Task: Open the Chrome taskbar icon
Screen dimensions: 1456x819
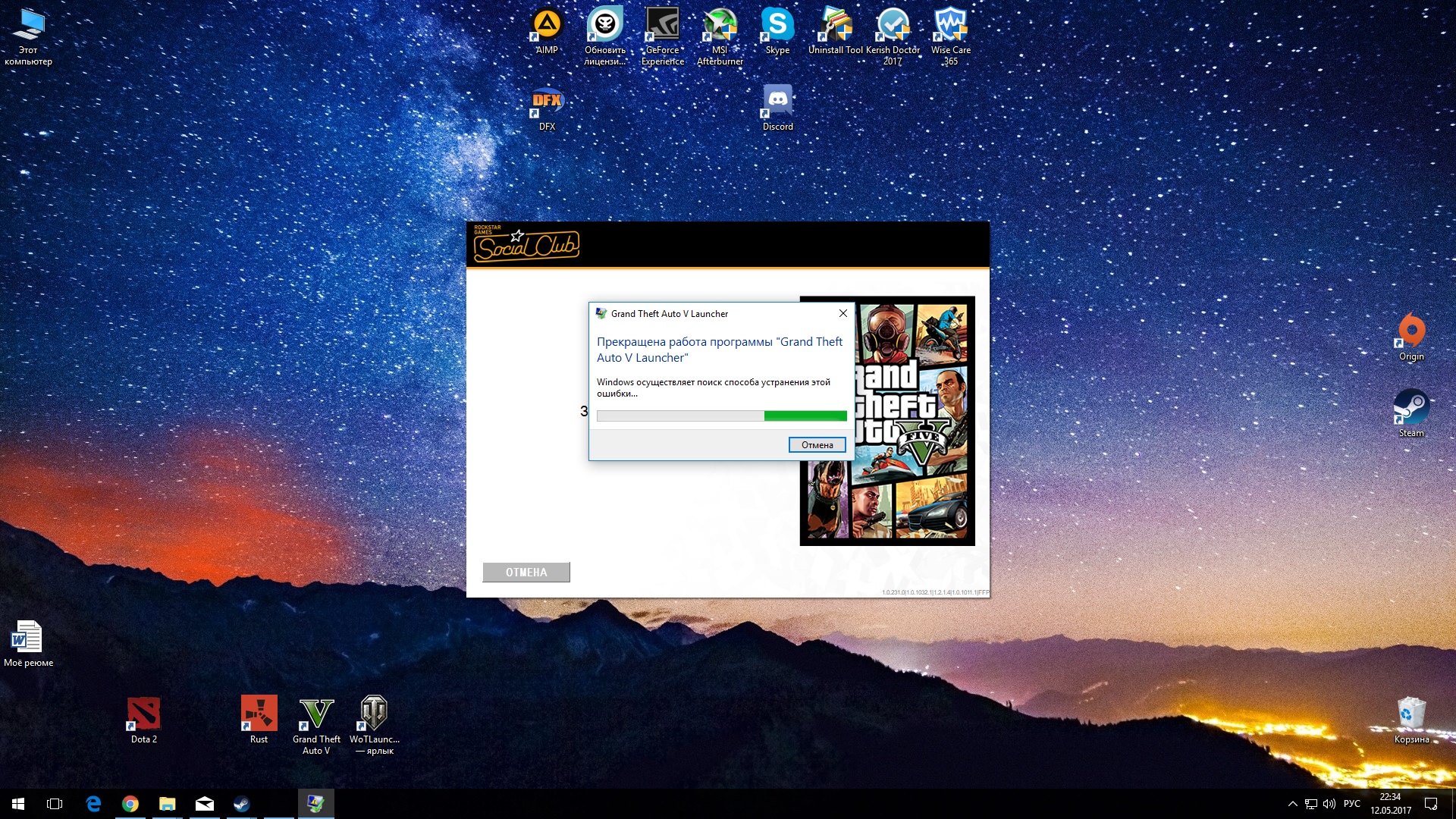Action: coord(130,804)
